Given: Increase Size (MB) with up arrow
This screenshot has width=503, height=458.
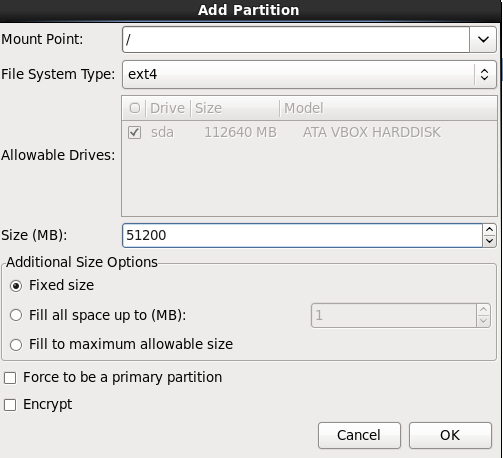Looking at the screenshot, I should click(489, 230).
